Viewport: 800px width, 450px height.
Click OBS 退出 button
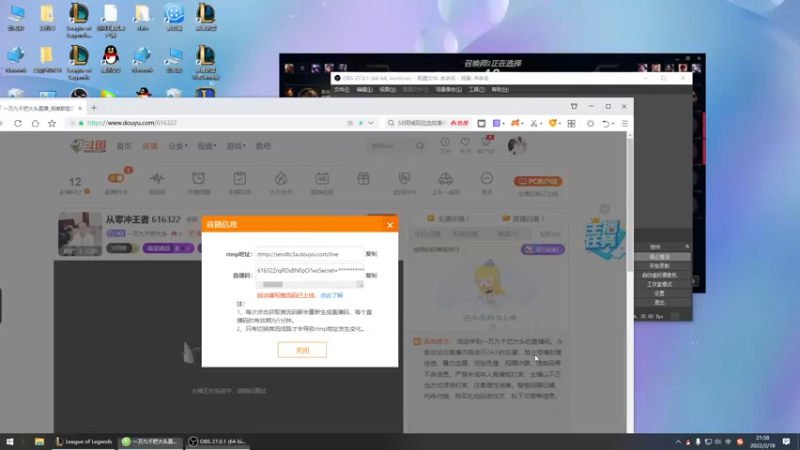659,303
